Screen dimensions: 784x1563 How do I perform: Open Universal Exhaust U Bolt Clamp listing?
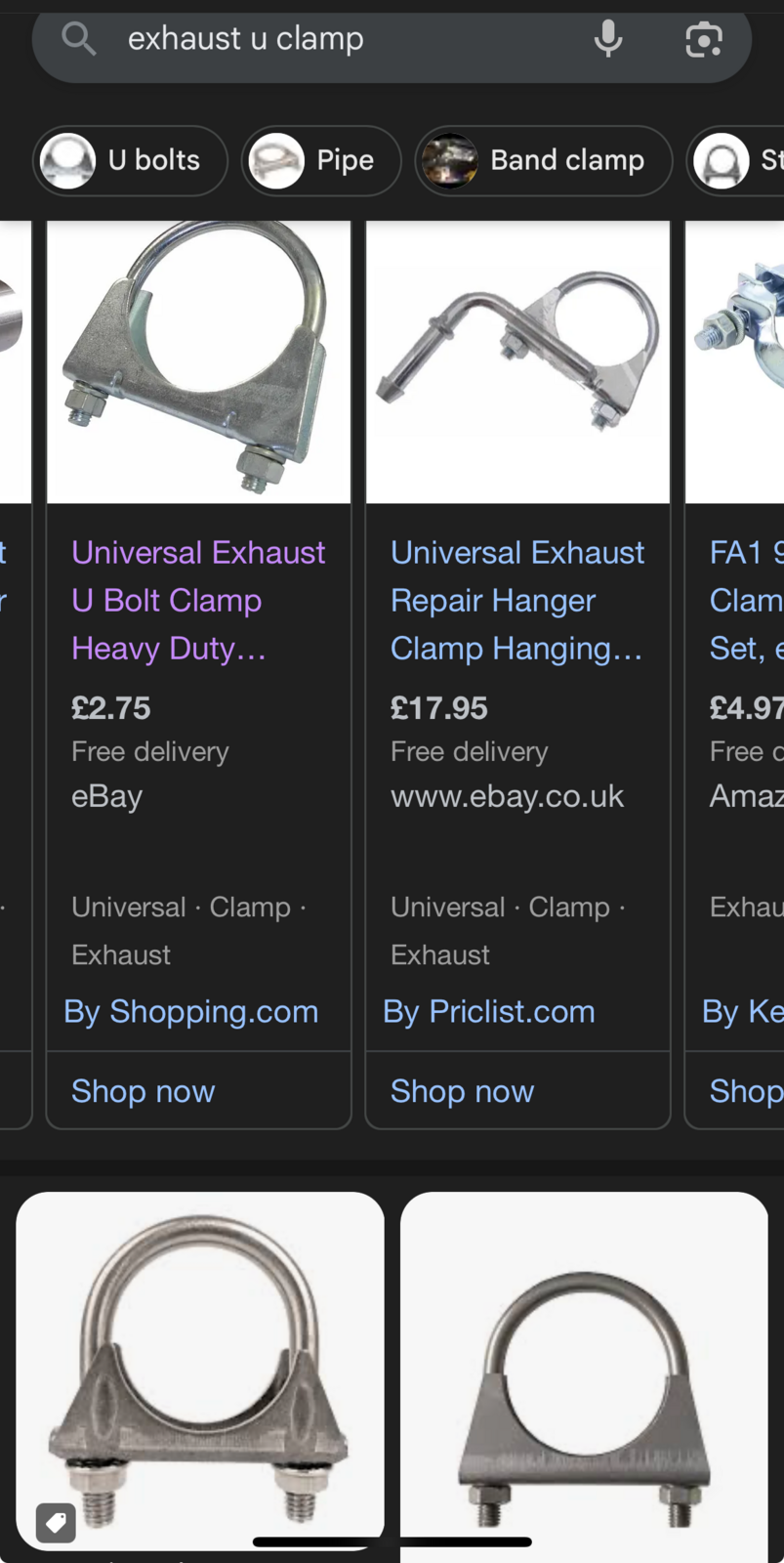[x=198, y=601]
